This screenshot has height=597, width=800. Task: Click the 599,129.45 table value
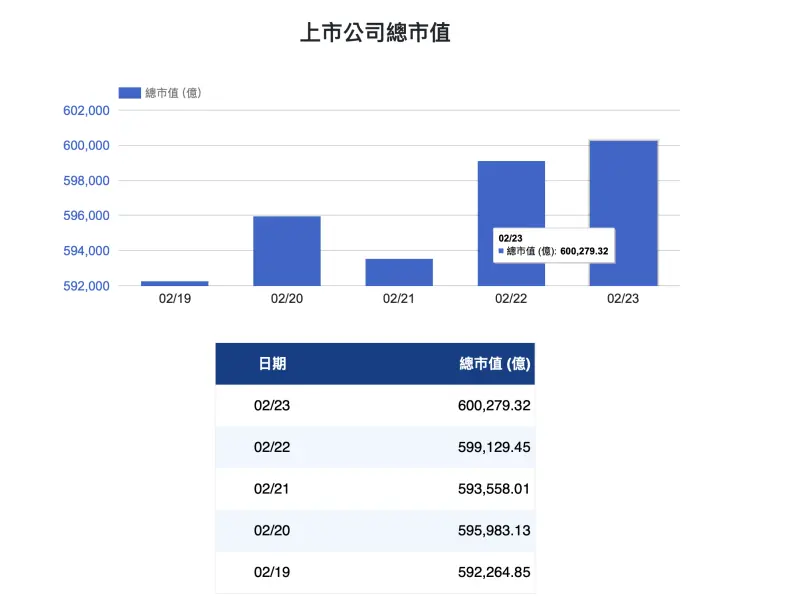494,447
